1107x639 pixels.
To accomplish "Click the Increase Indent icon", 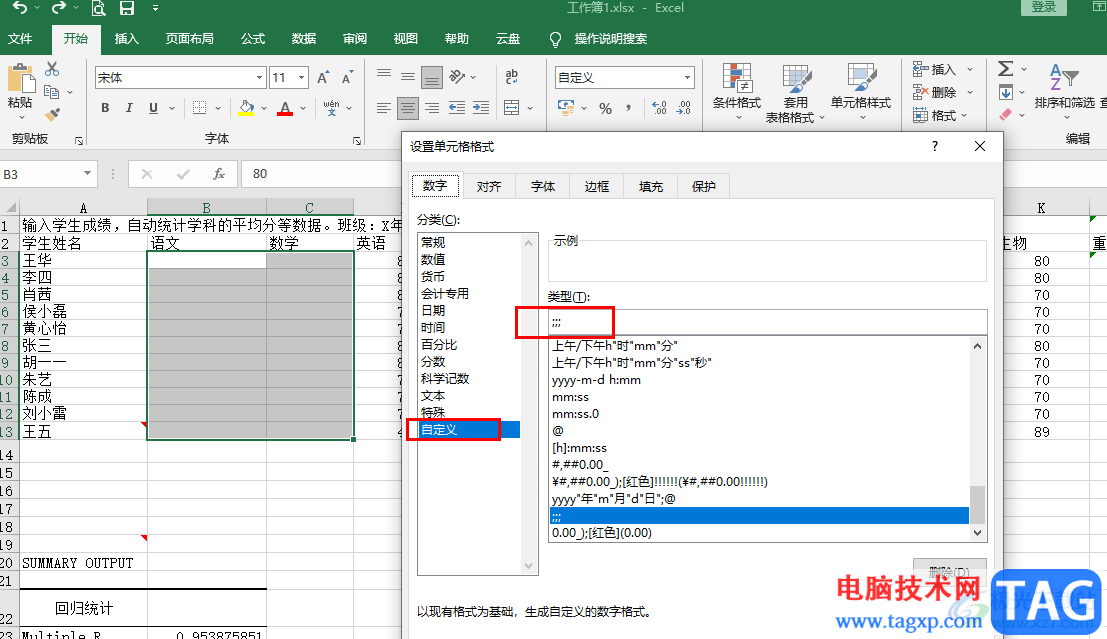I will coord(481,108).
